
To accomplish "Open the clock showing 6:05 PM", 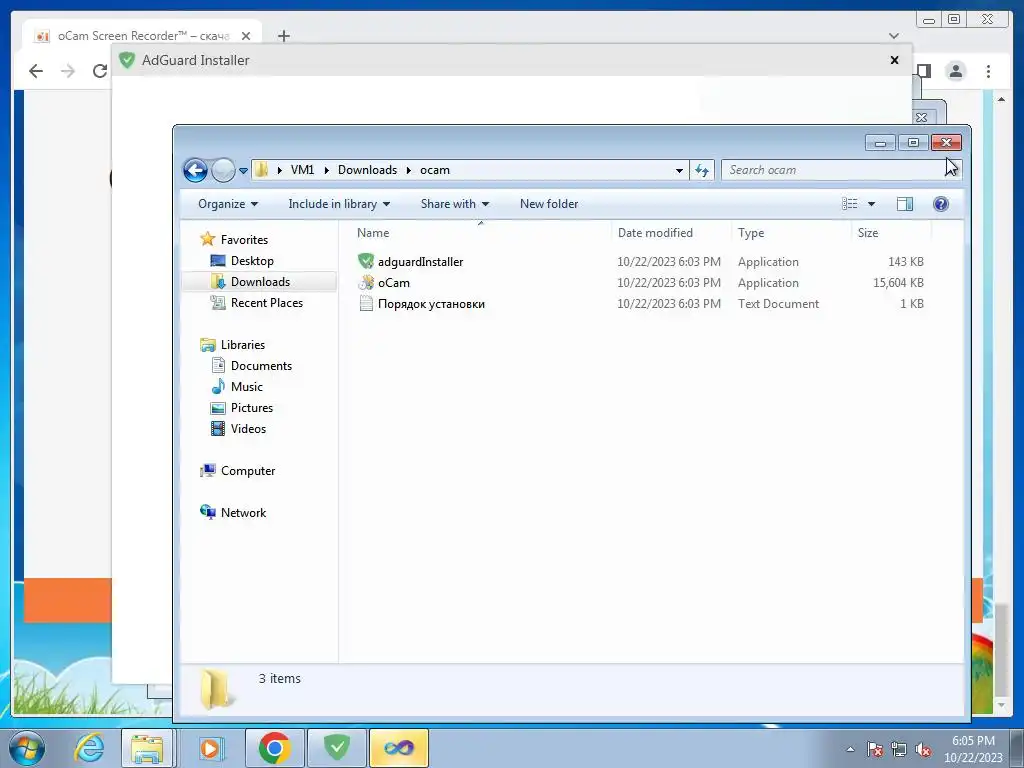I will 973,749.
